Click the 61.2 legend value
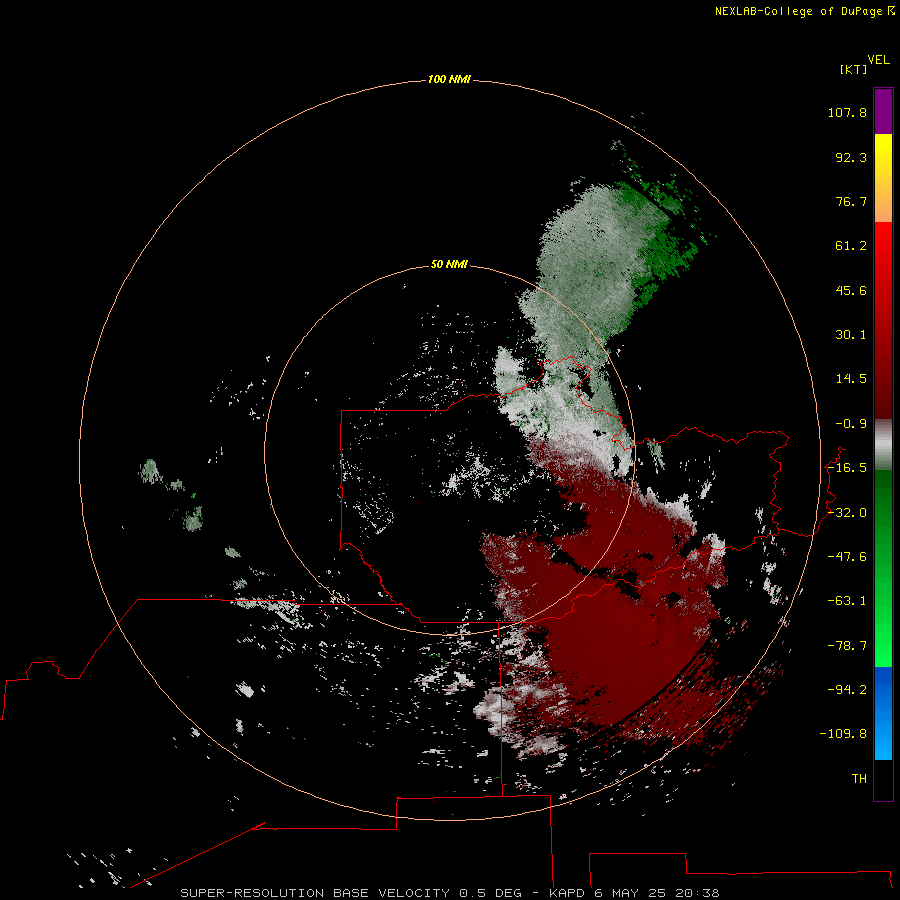 (x=851, y=246)
